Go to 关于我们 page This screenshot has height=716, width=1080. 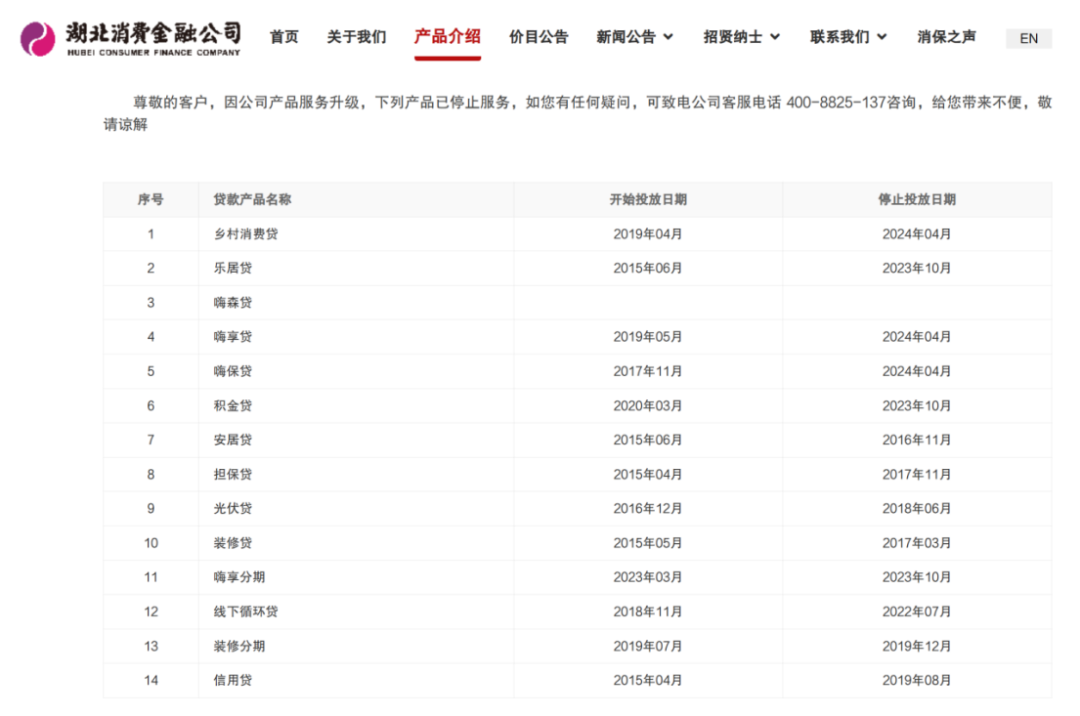pyautogui.click(x=356, y=37)
